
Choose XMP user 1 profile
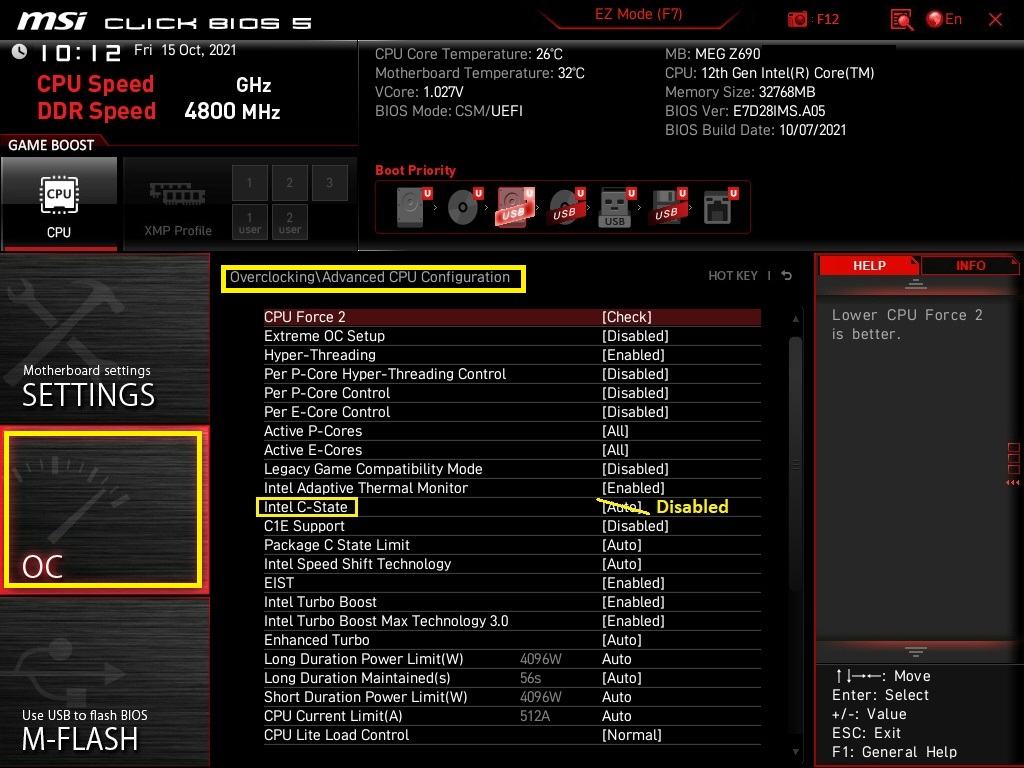pyautogui.click(x=249, y=223)
